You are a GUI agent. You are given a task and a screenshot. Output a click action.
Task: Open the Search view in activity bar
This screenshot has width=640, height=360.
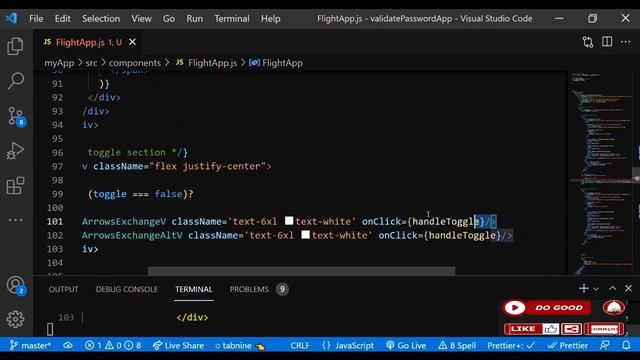click(16, 80)
